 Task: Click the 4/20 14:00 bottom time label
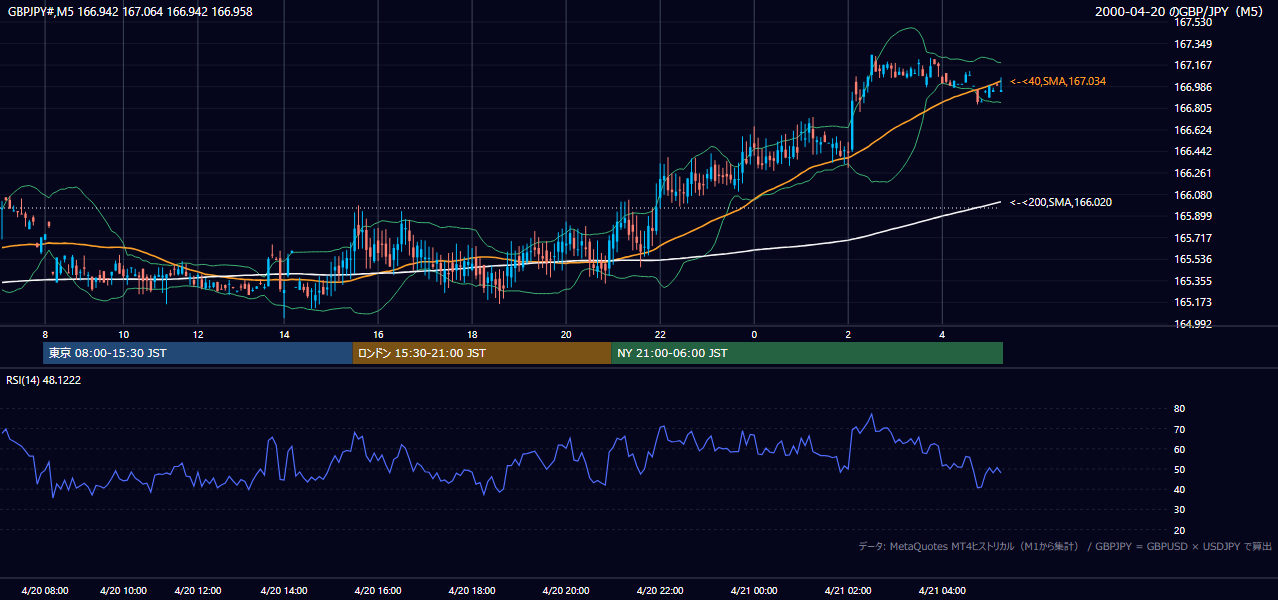[x=283, y=590]
